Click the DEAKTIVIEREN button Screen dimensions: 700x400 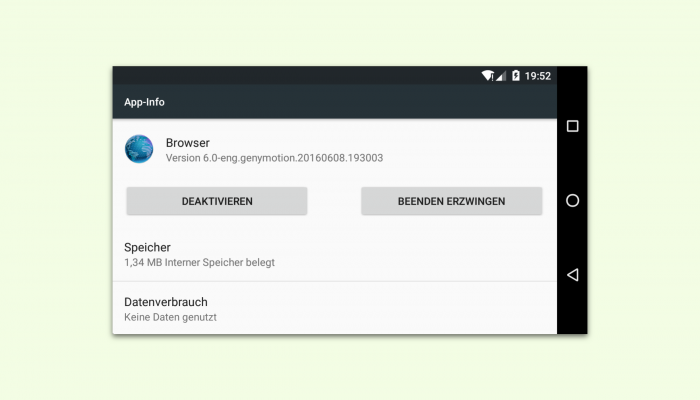click(217, 201)
